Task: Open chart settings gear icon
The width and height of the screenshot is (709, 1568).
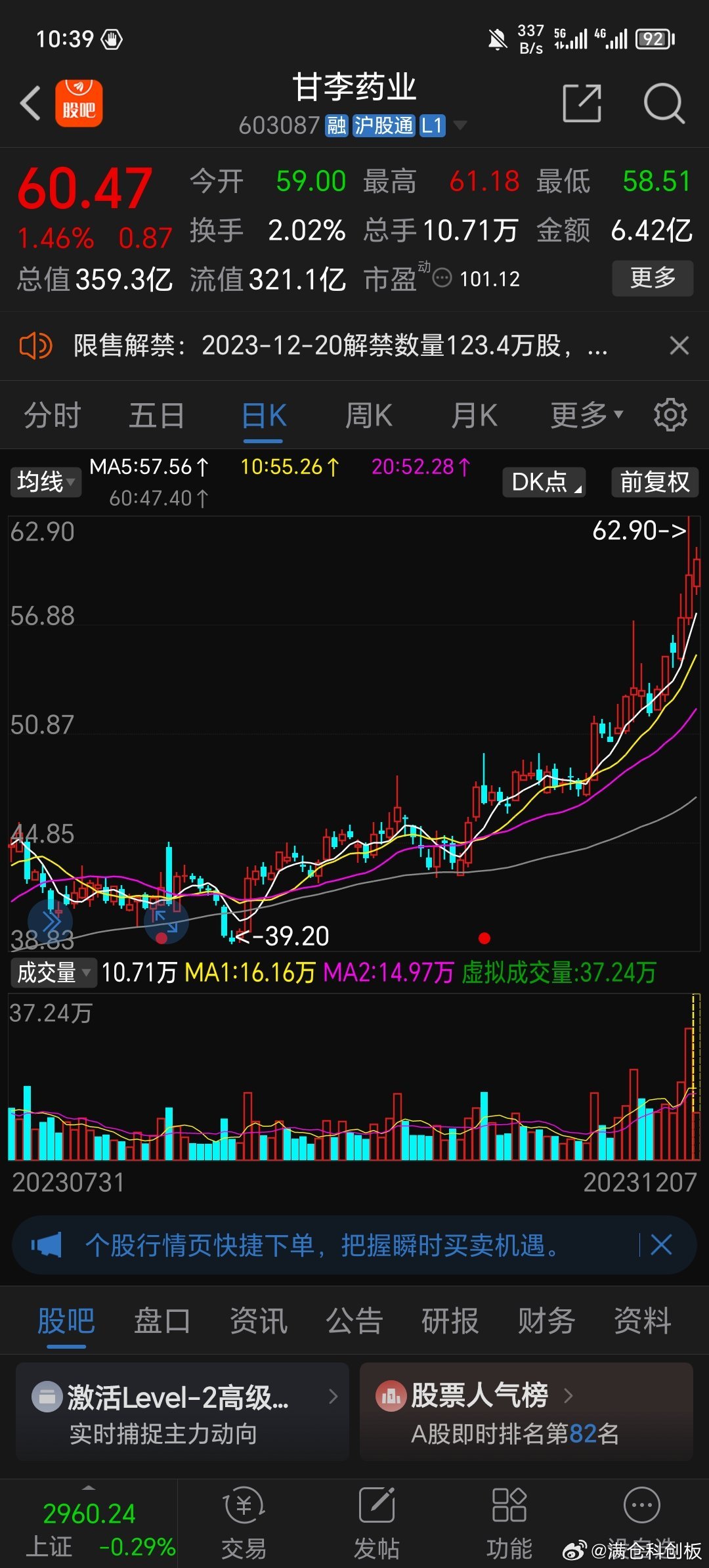Action: coord(670,415)
